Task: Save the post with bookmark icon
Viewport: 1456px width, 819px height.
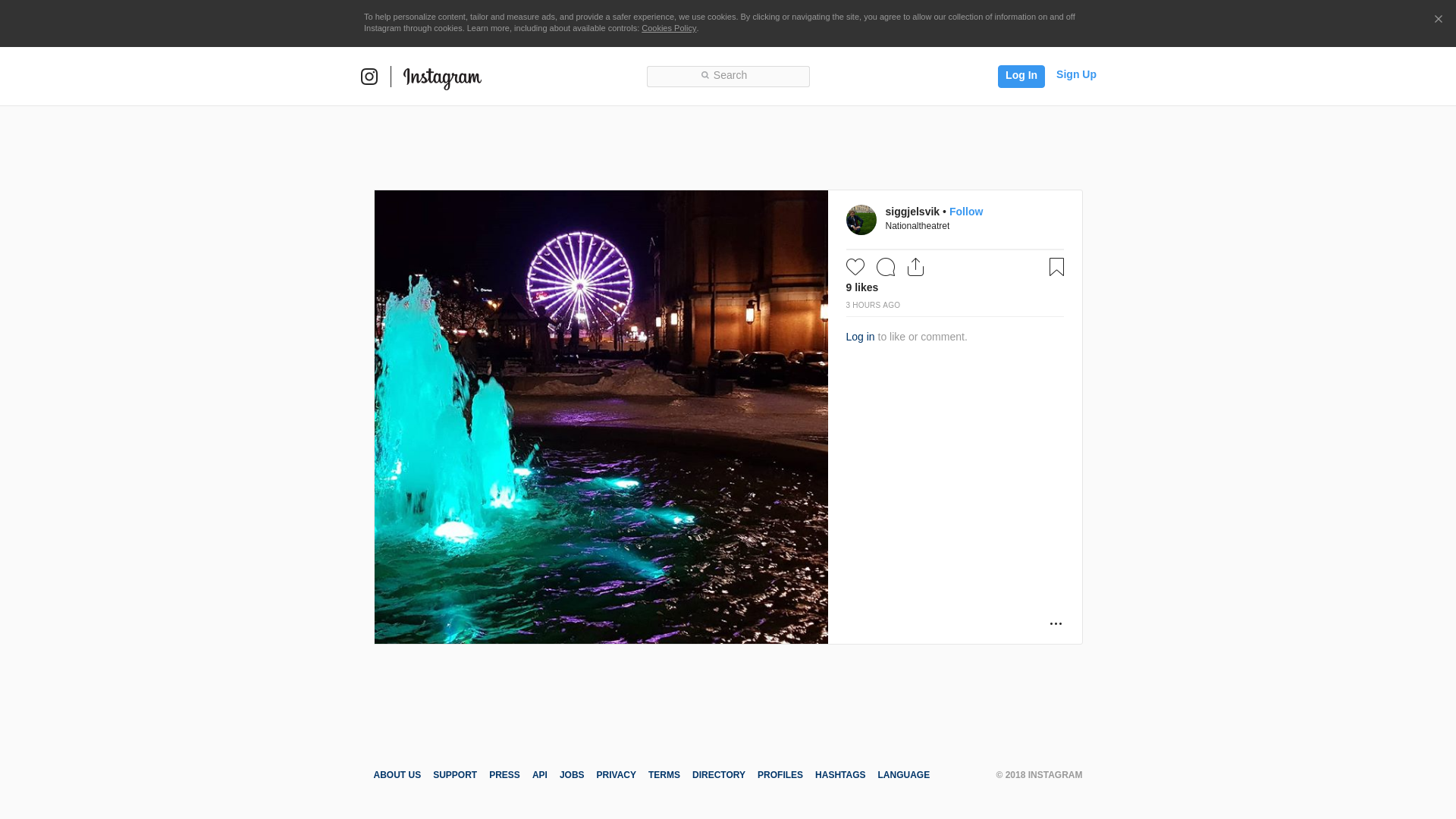Action: pos(1056,267)
